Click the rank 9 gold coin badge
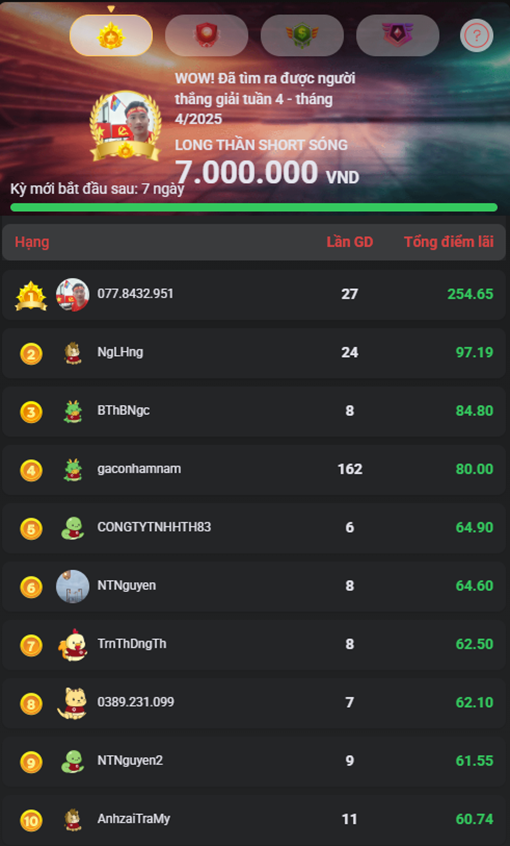 31,761
